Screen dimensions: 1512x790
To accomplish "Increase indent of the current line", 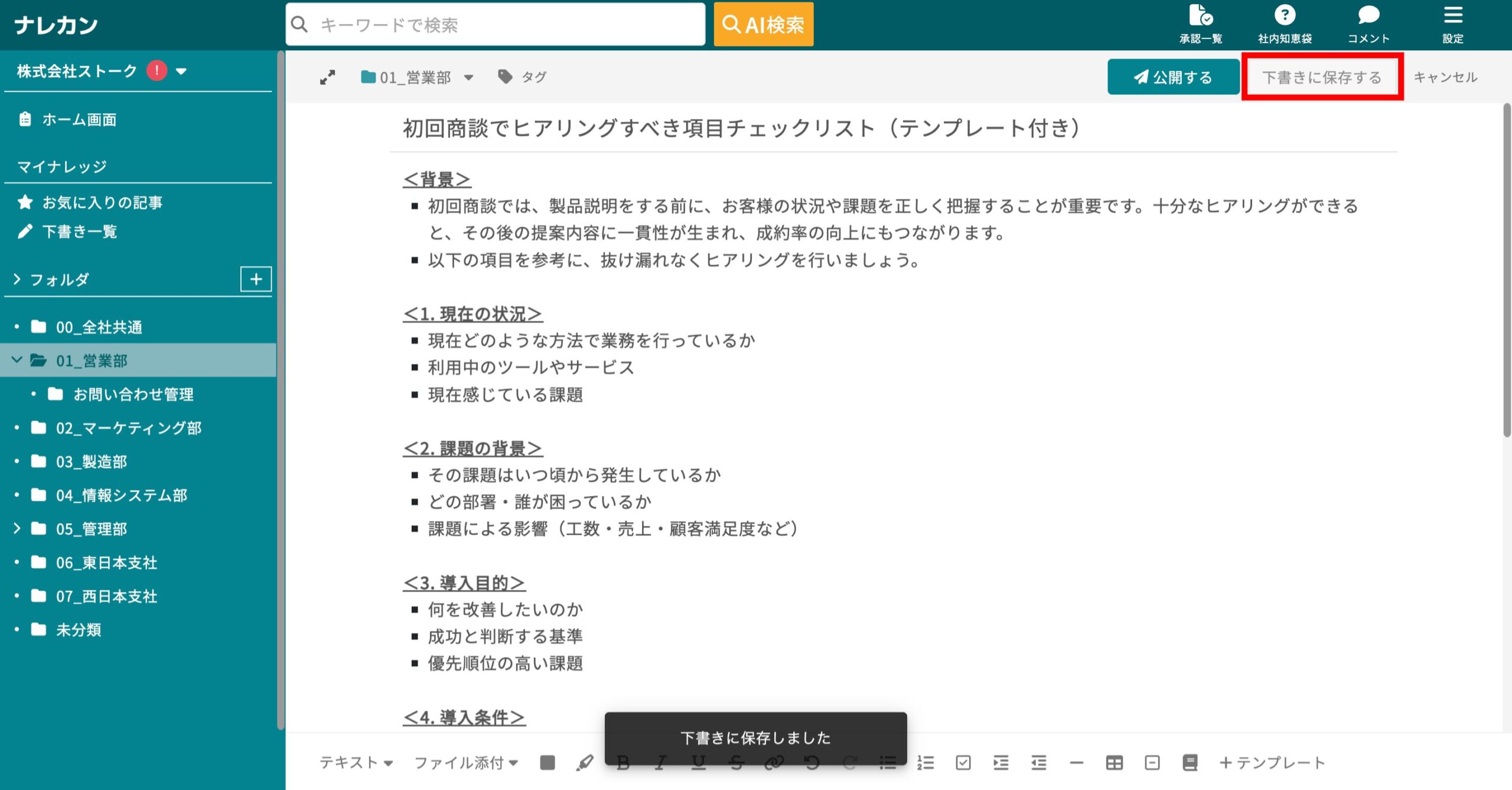I will click(x=1001, y=763).
